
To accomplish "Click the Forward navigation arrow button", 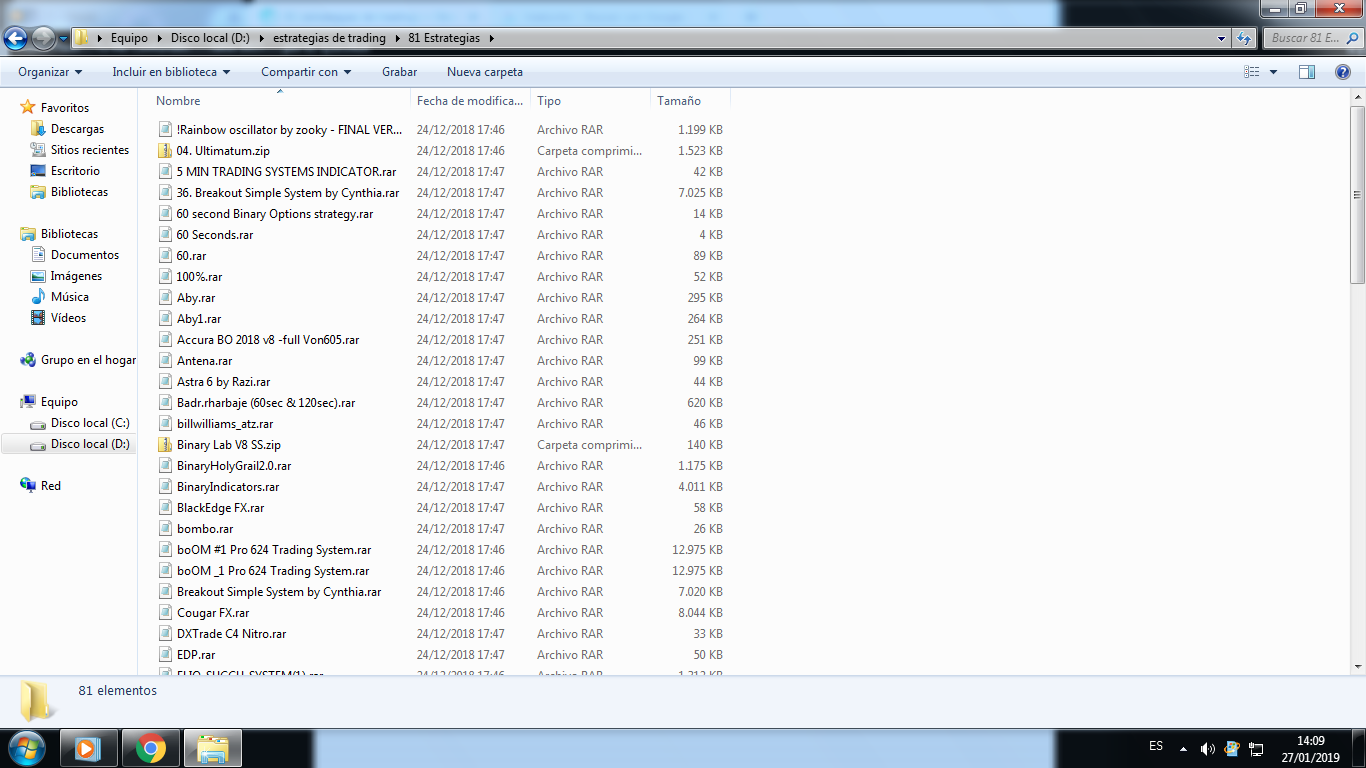I will [43, 38].
